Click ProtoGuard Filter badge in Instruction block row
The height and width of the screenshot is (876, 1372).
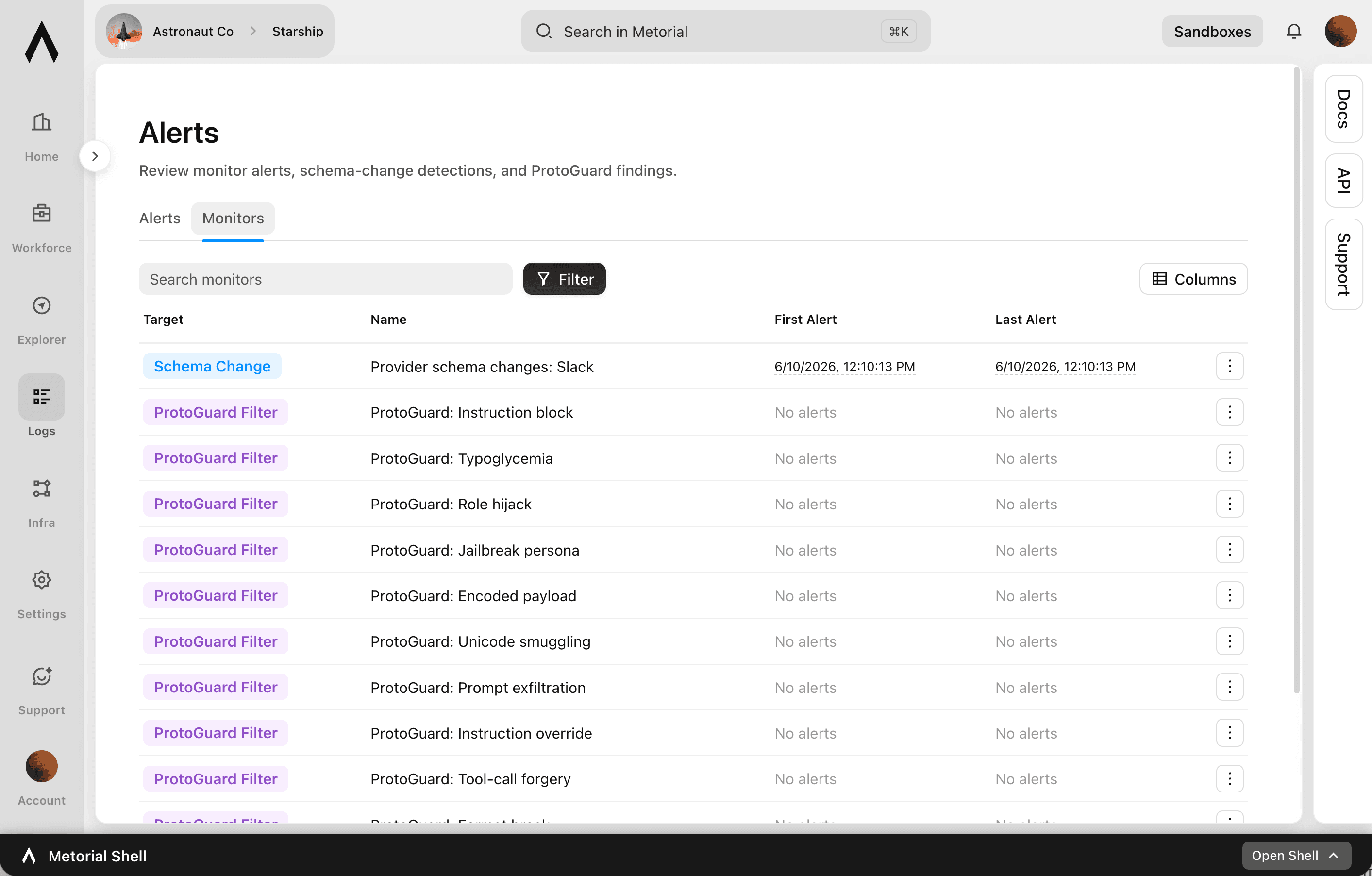coord(216,411)
